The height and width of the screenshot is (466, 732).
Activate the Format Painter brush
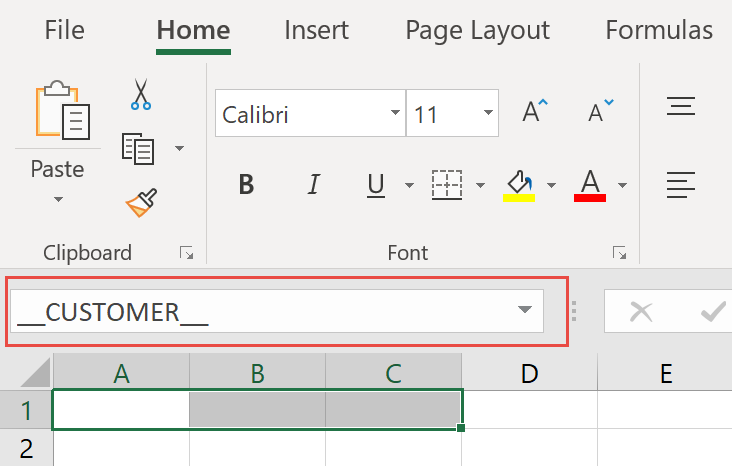141,203
